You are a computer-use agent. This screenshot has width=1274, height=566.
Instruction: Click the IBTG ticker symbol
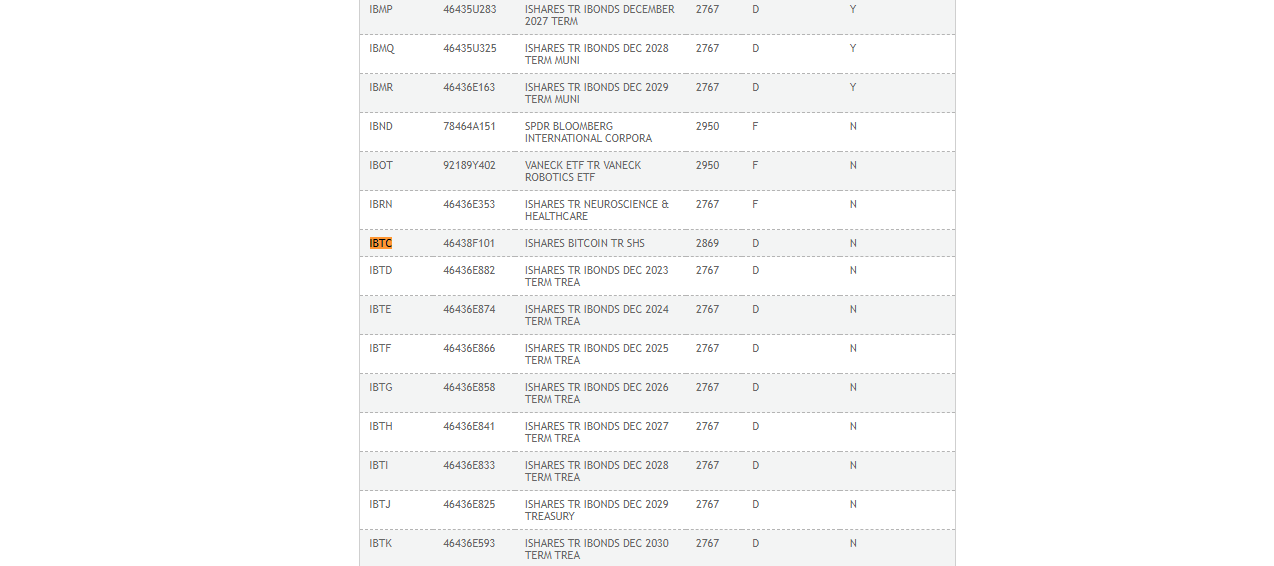point(381,387)
